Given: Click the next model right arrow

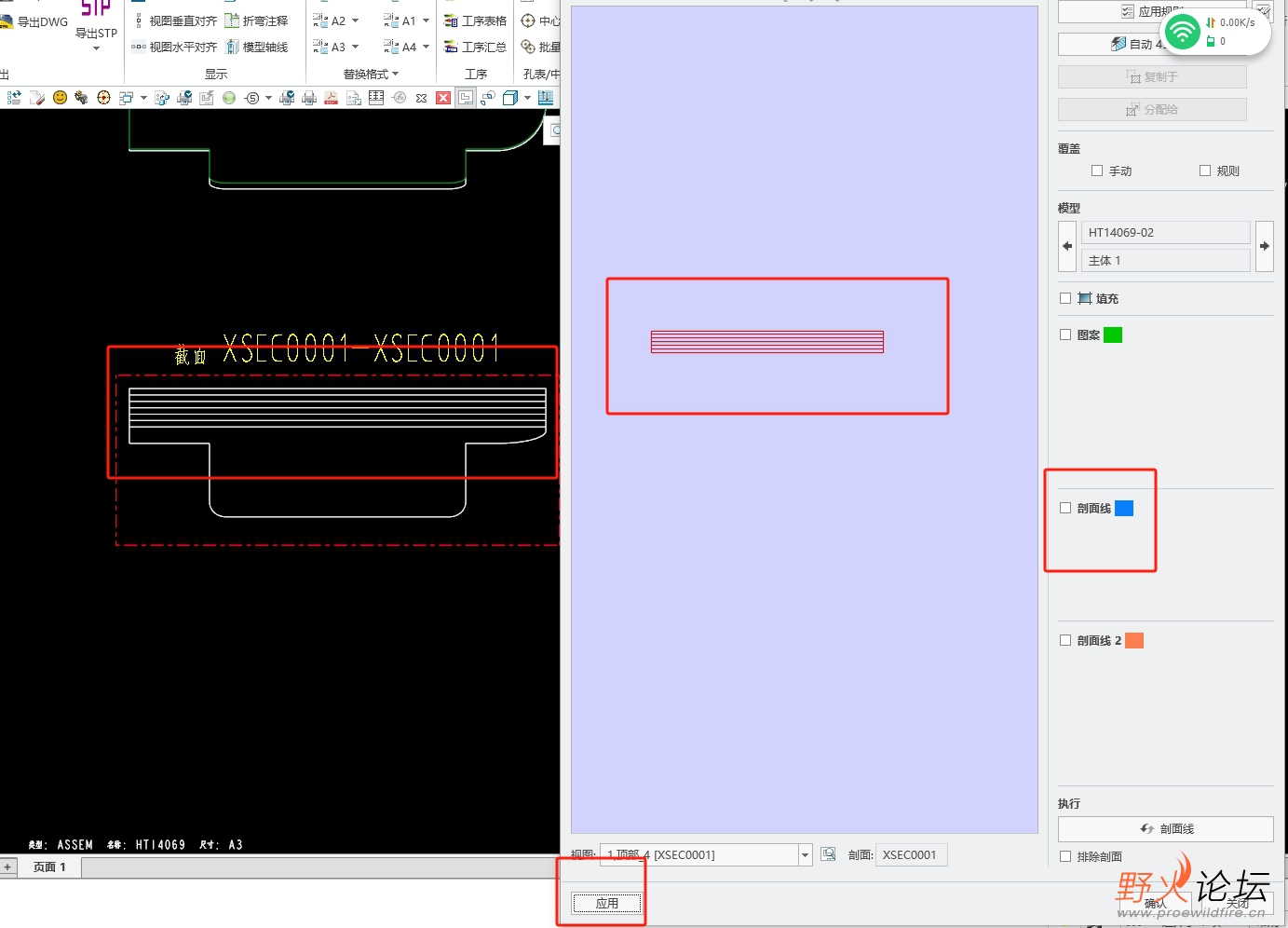Looking at the screenshot, I should [x=1265, y=246].
